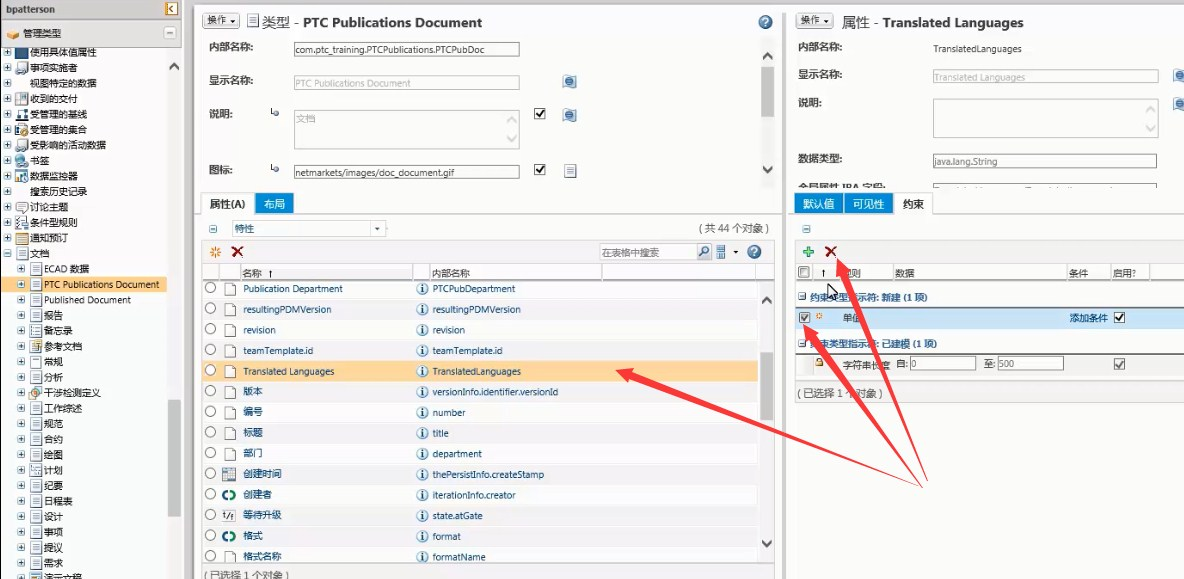Click the green plus add constraint icon
Viewport: 1184px width, 579px height.
808,251
